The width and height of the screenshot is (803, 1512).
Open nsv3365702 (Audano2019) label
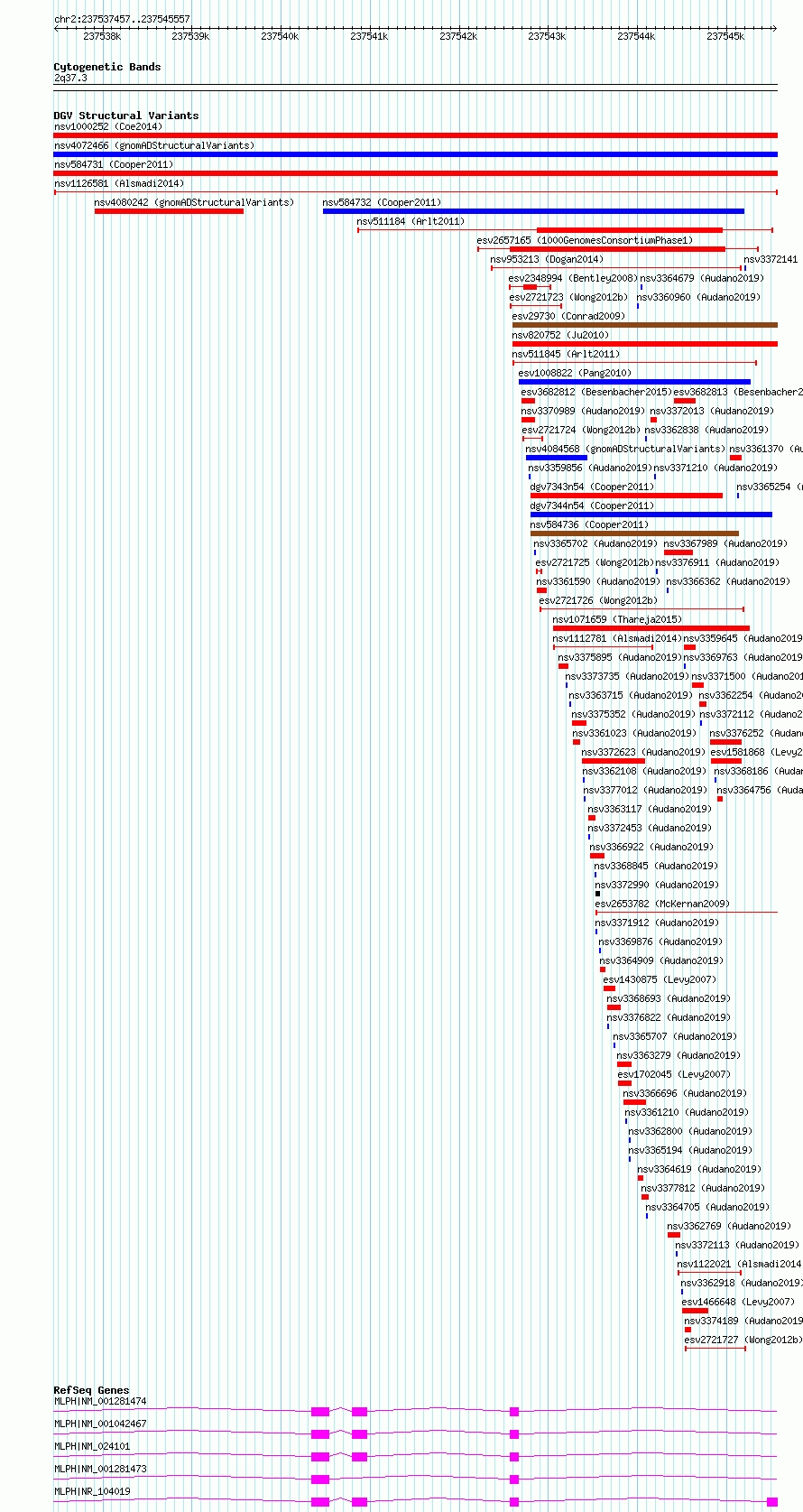(595, 543)
